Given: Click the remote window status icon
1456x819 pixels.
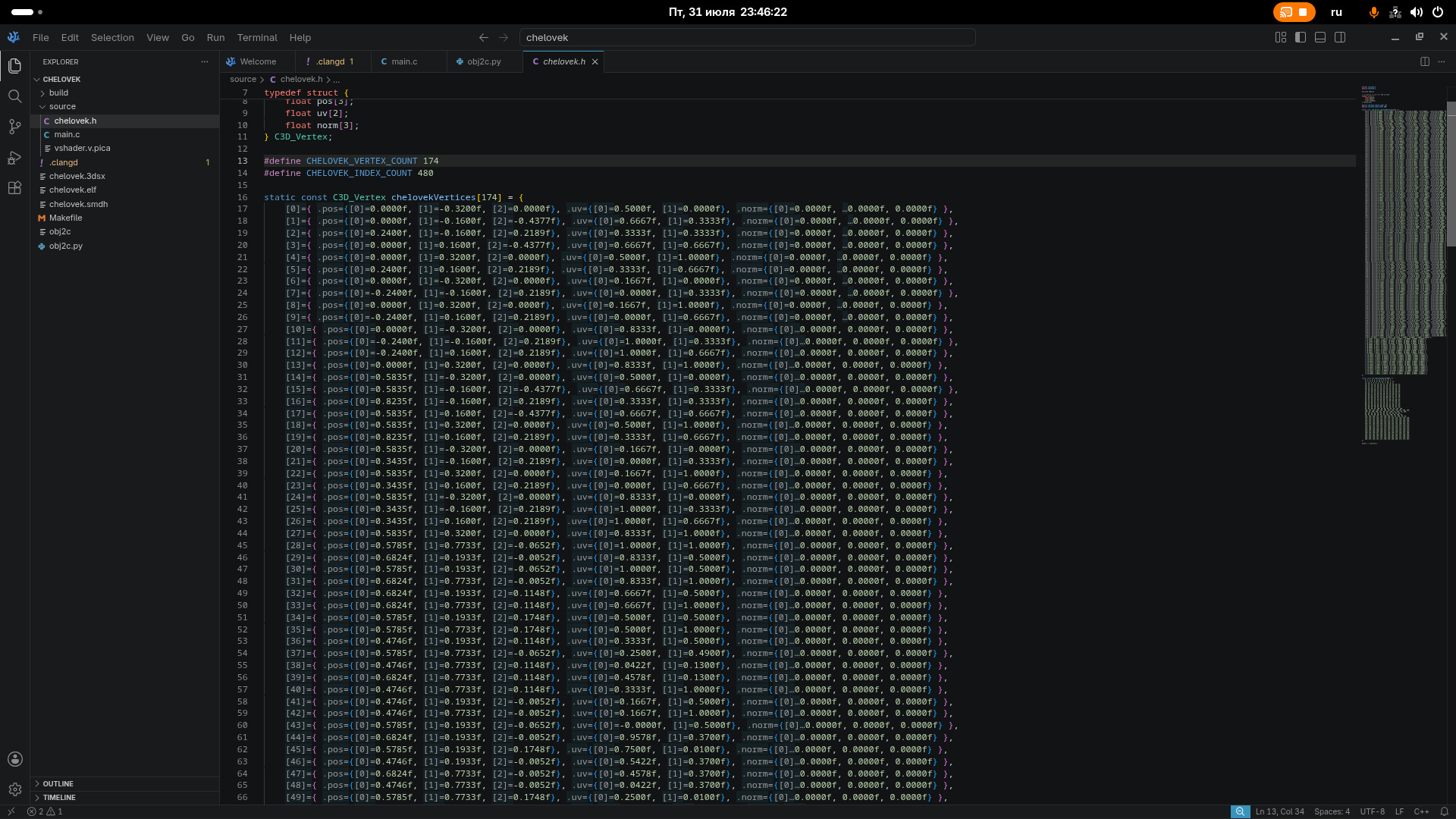Looking at the screenshot, I should (11, 811).
